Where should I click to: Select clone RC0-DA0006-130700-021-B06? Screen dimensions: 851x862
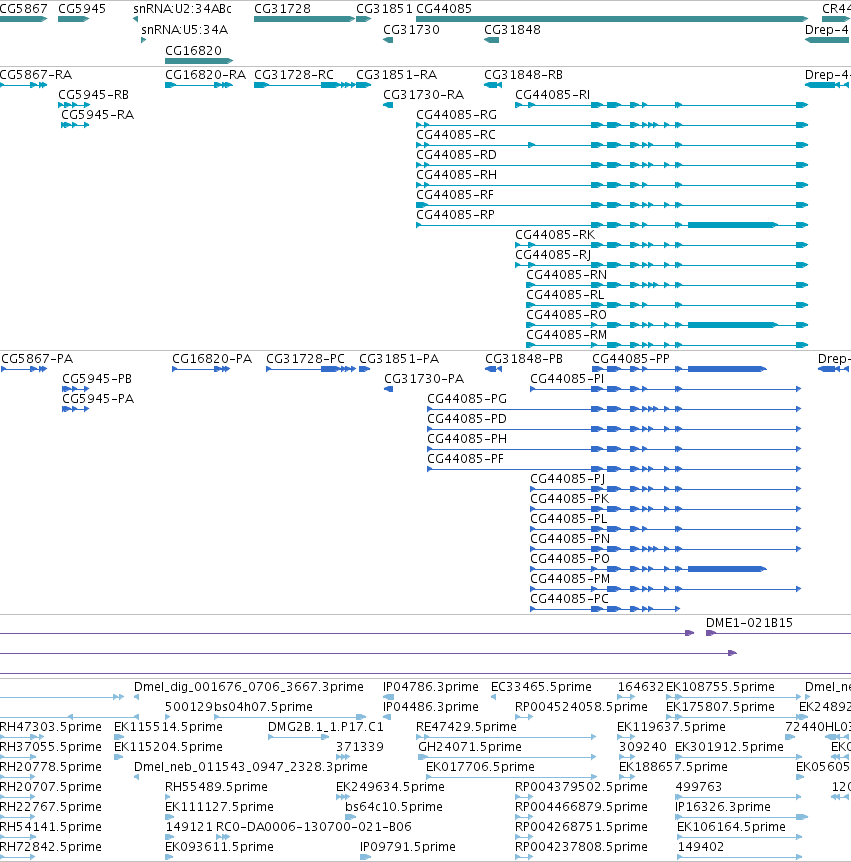point(314,827)
